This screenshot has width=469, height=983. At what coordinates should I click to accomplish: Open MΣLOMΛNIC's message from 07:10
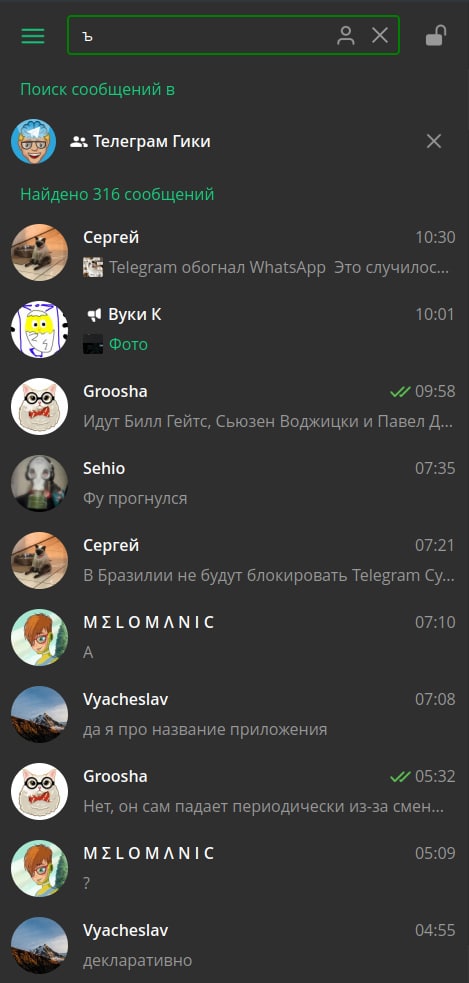coord(234,638)
